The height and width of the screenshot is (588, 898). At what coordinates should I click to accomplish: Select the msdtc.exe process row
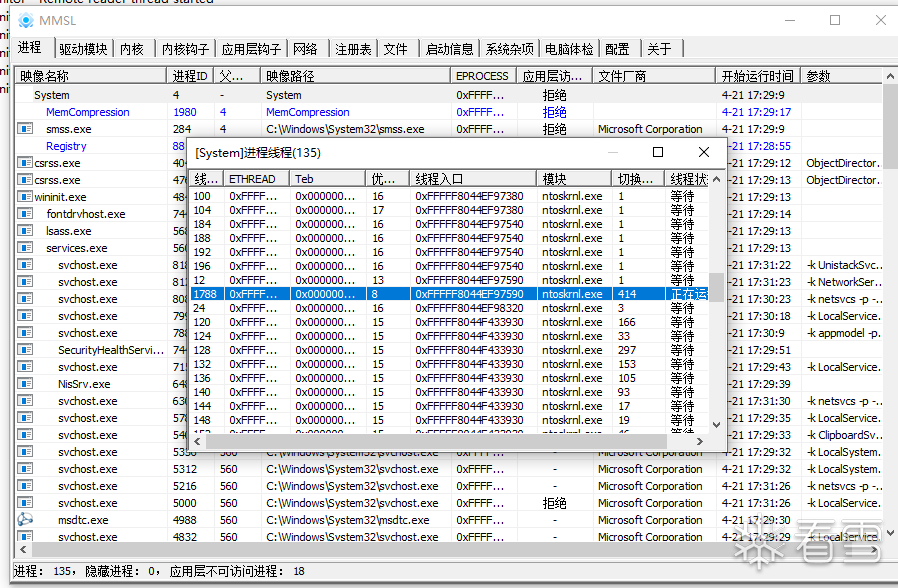448,520
